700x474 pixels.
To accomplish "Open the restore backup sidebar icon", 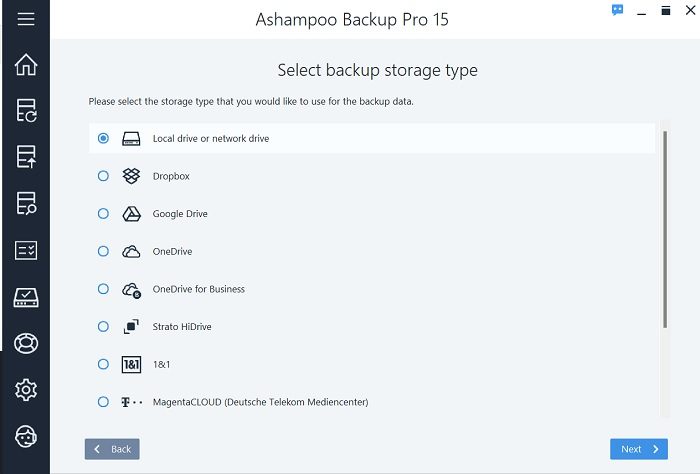I will [x=26, y=157].
